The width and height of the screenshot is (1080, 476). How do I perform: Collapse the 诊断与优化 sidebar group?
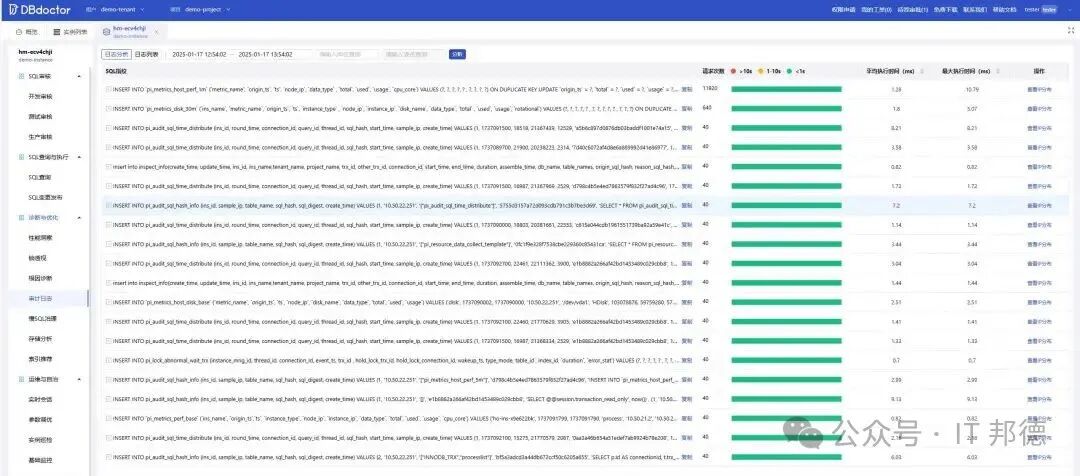coord(79,218)
